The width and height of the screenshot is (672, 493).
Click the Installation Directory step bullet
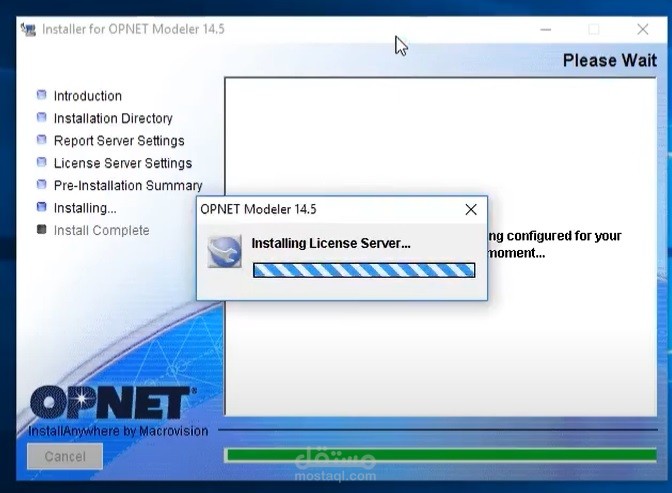coord(42,117)
